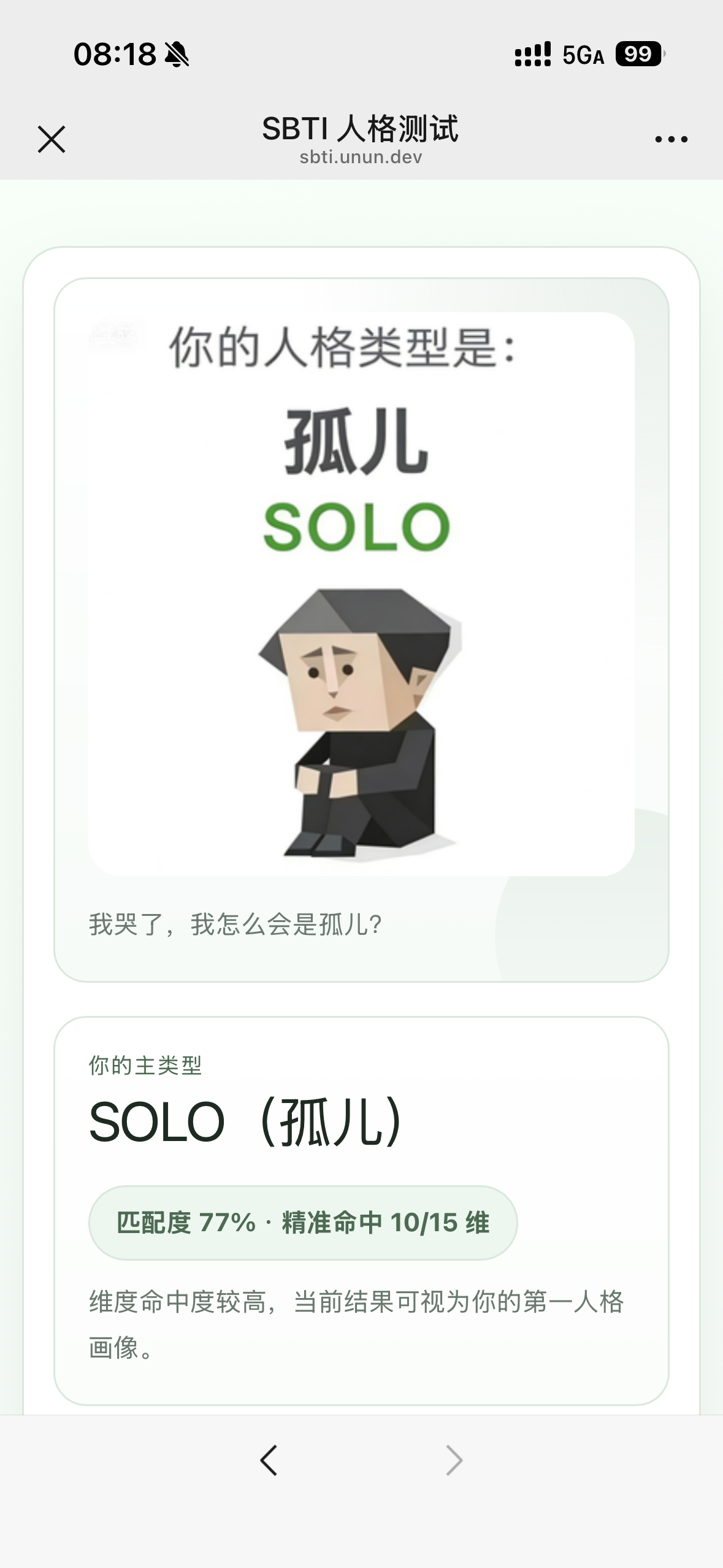Viewport: 723px width, 1568px height.
Task: Tap the 匹配度 77% match badge
Action: (x=303, y=1223)
